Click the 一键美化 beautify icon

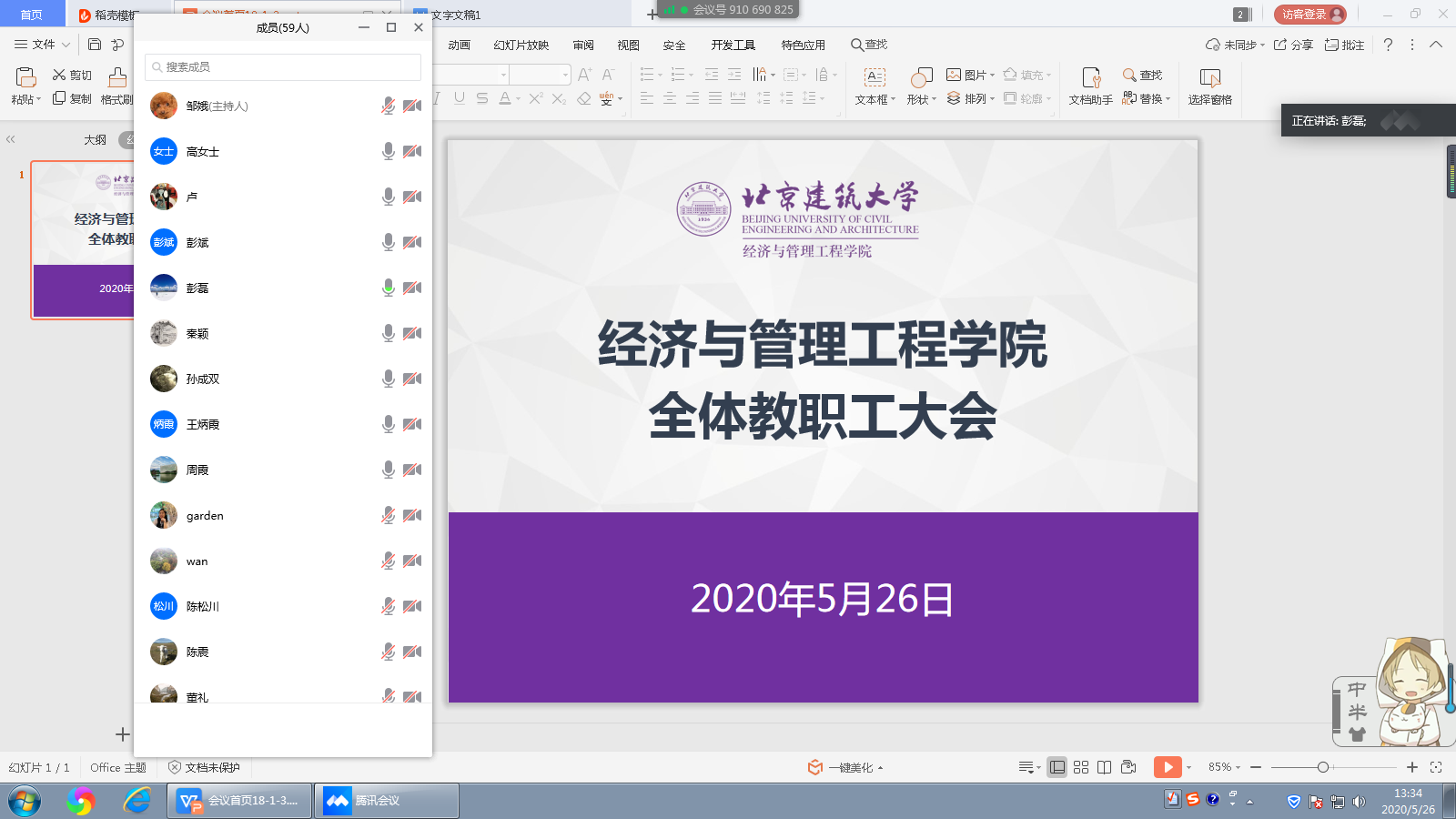point(813,767)
